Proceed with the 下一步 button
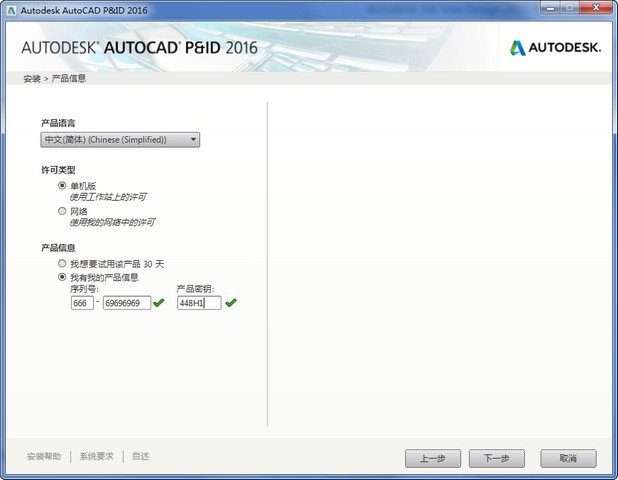This screenshot has height=480, width=618. pyautogui.click(x=497, y=458)
